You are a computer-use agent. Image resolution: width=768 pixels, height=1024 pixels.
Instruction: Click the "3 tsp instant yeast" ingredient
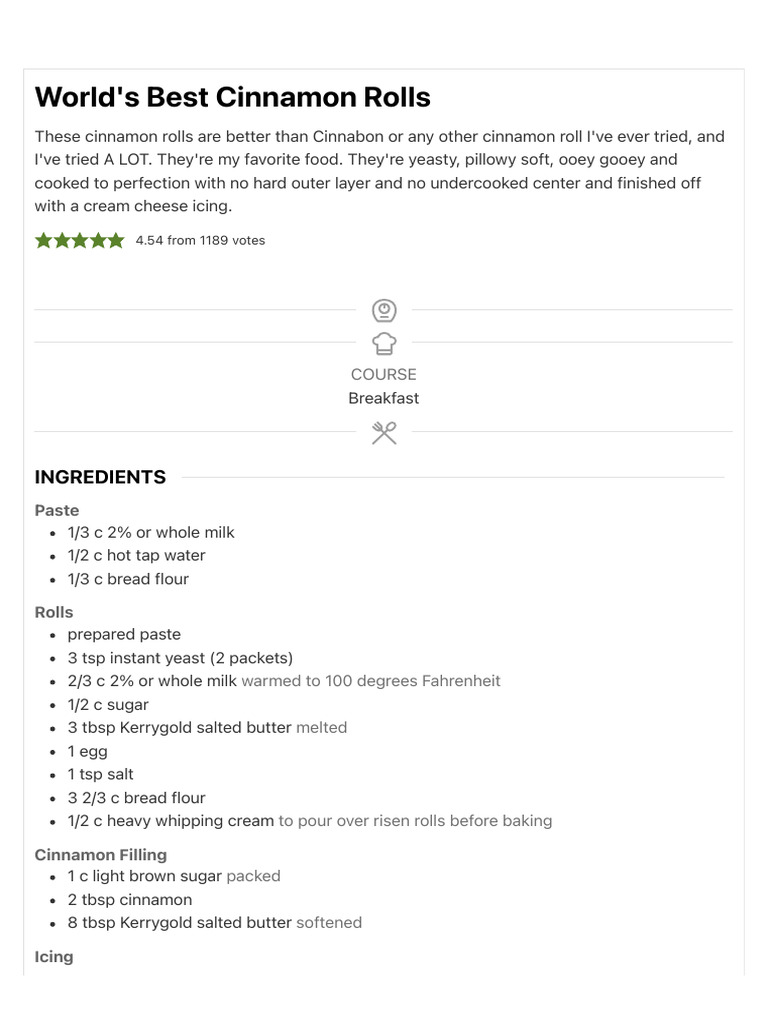180,657
